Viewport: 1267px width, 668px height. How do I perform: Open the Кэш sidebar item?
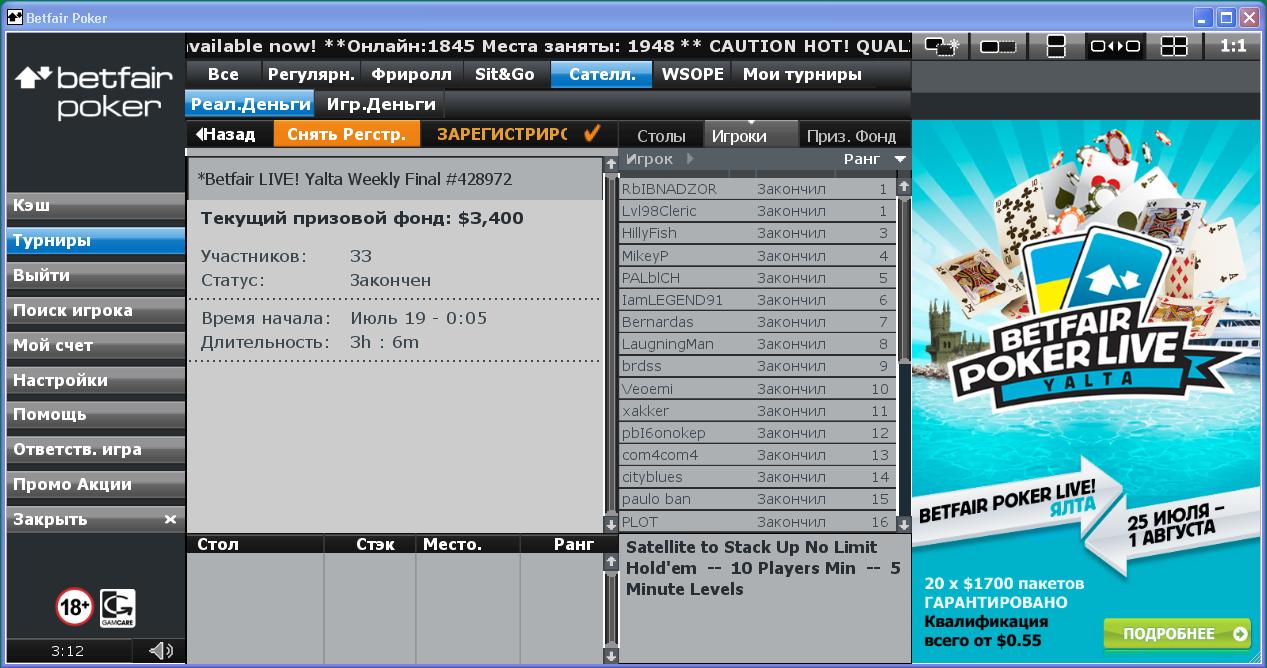pos(95,206)
